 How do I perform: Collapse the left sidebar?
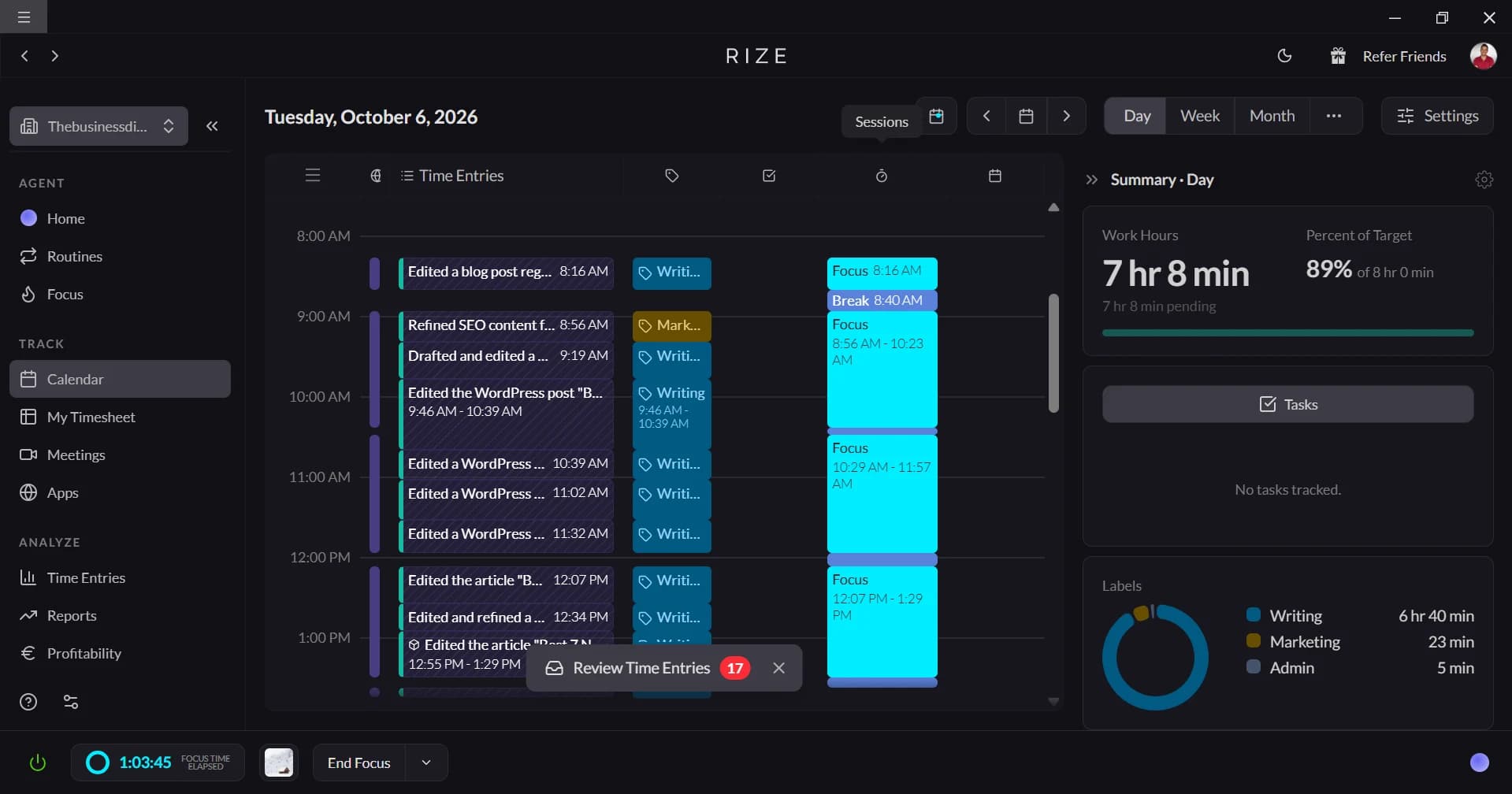pyautogui.click(x=212, y=126)
